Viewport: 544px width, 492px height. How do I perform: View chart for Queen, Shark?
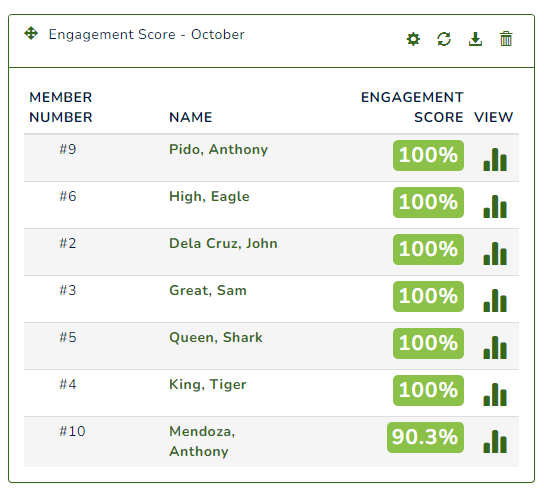(495, 347)
